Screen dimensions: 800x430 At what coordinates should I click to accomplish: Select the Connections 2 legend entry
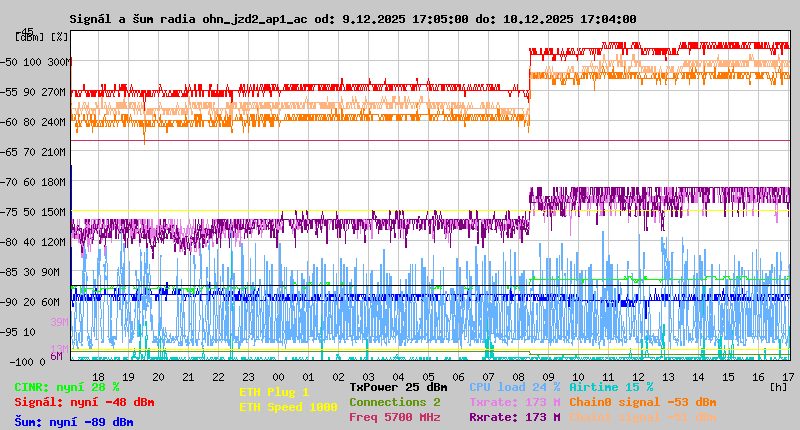click(395, 402)
